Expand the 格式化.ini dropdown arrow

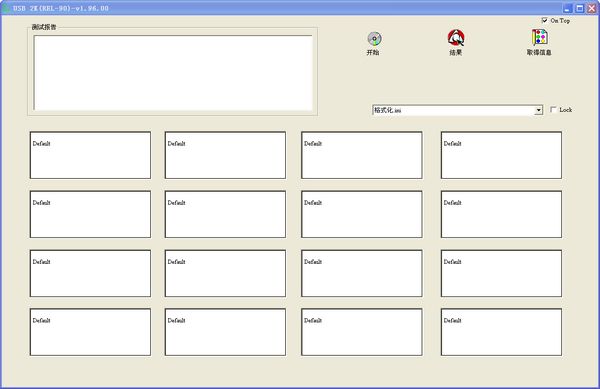pos(538,110)
